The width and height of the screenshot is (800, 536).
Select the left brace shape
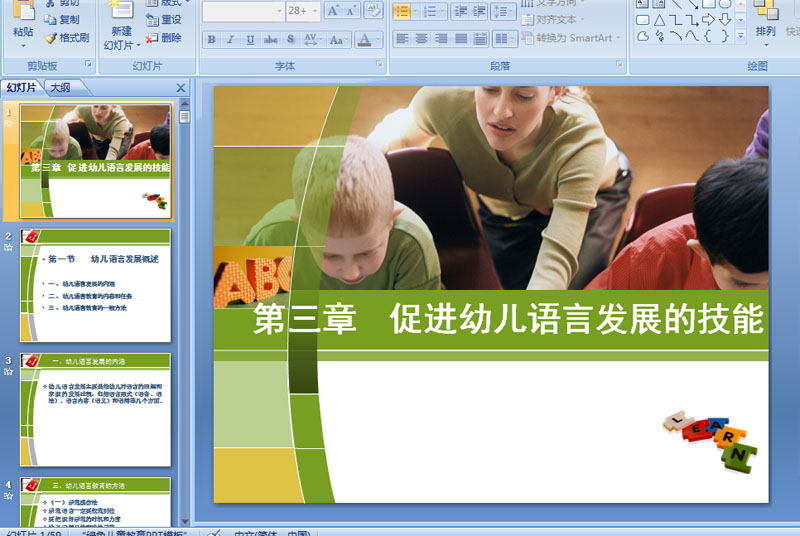click(708, 36)
